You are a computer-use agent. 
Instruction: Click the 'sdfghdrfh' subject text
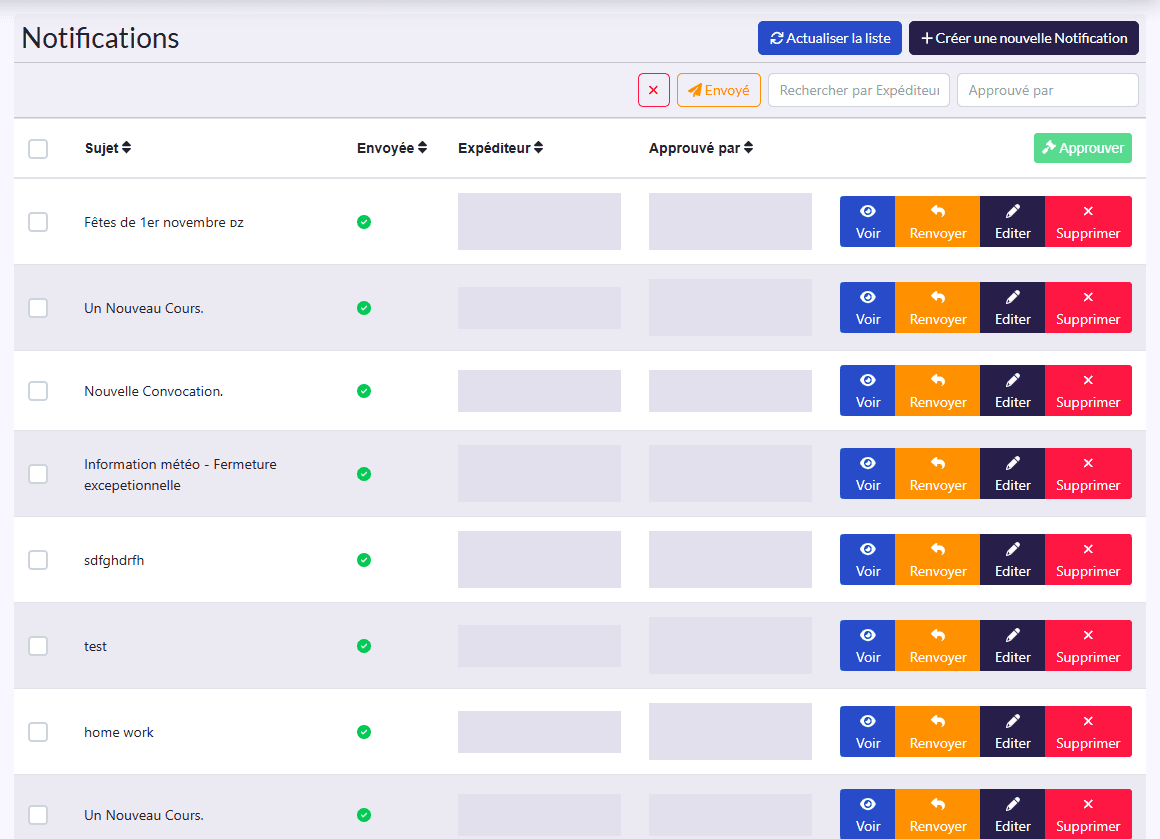coord(114,560)
